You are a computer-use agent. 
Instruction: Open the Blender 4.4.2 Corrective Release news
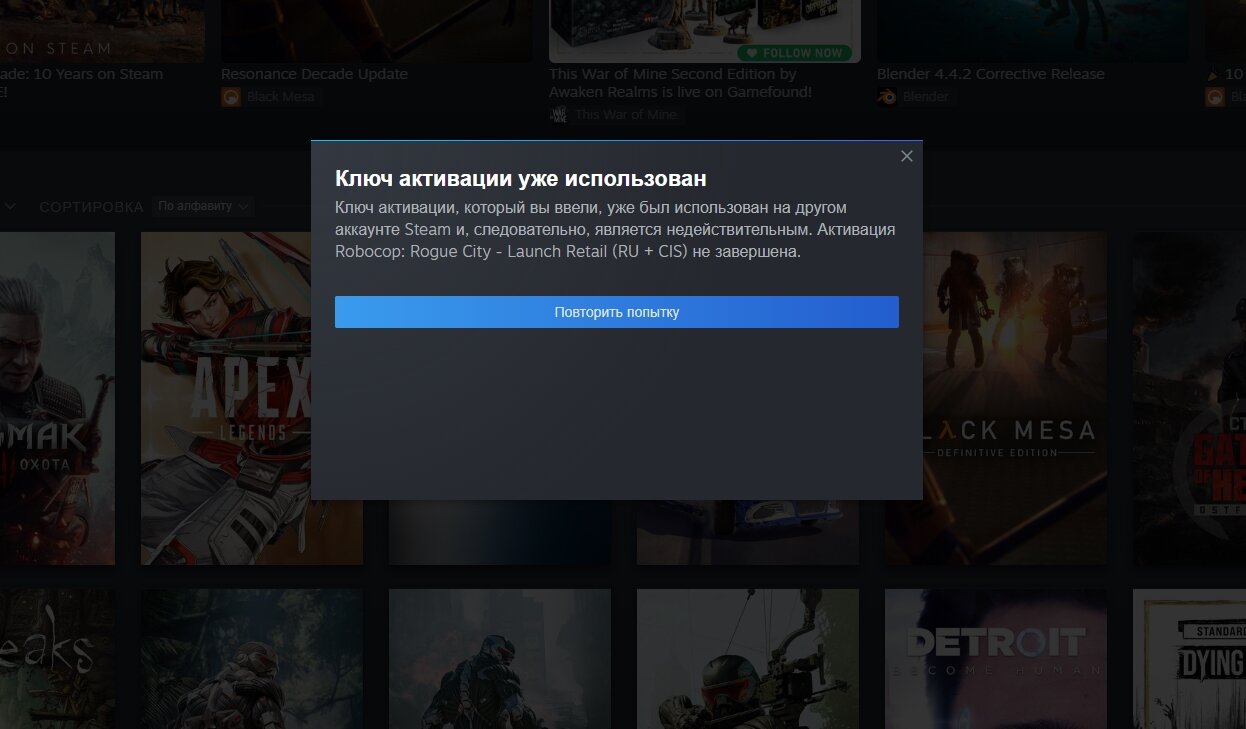991,74
